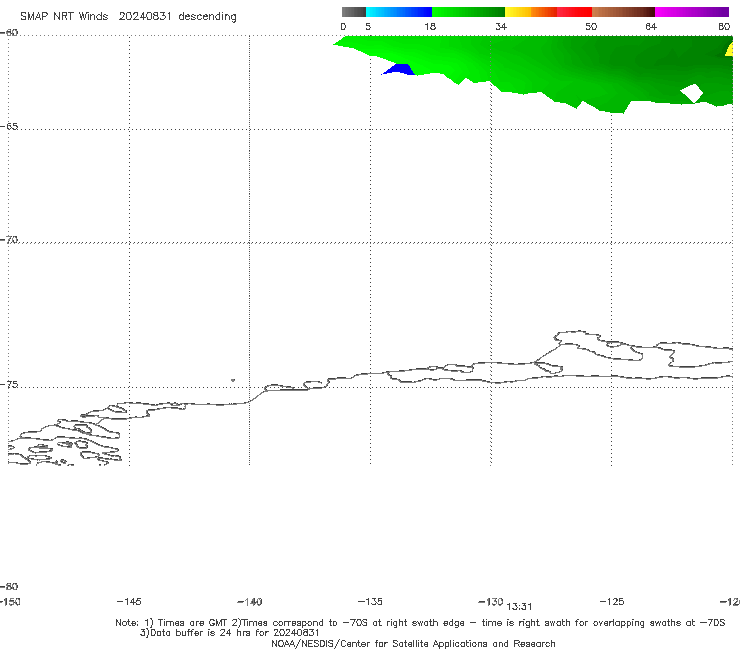Select the red segment of the color bar

click(x=574, y=12)
